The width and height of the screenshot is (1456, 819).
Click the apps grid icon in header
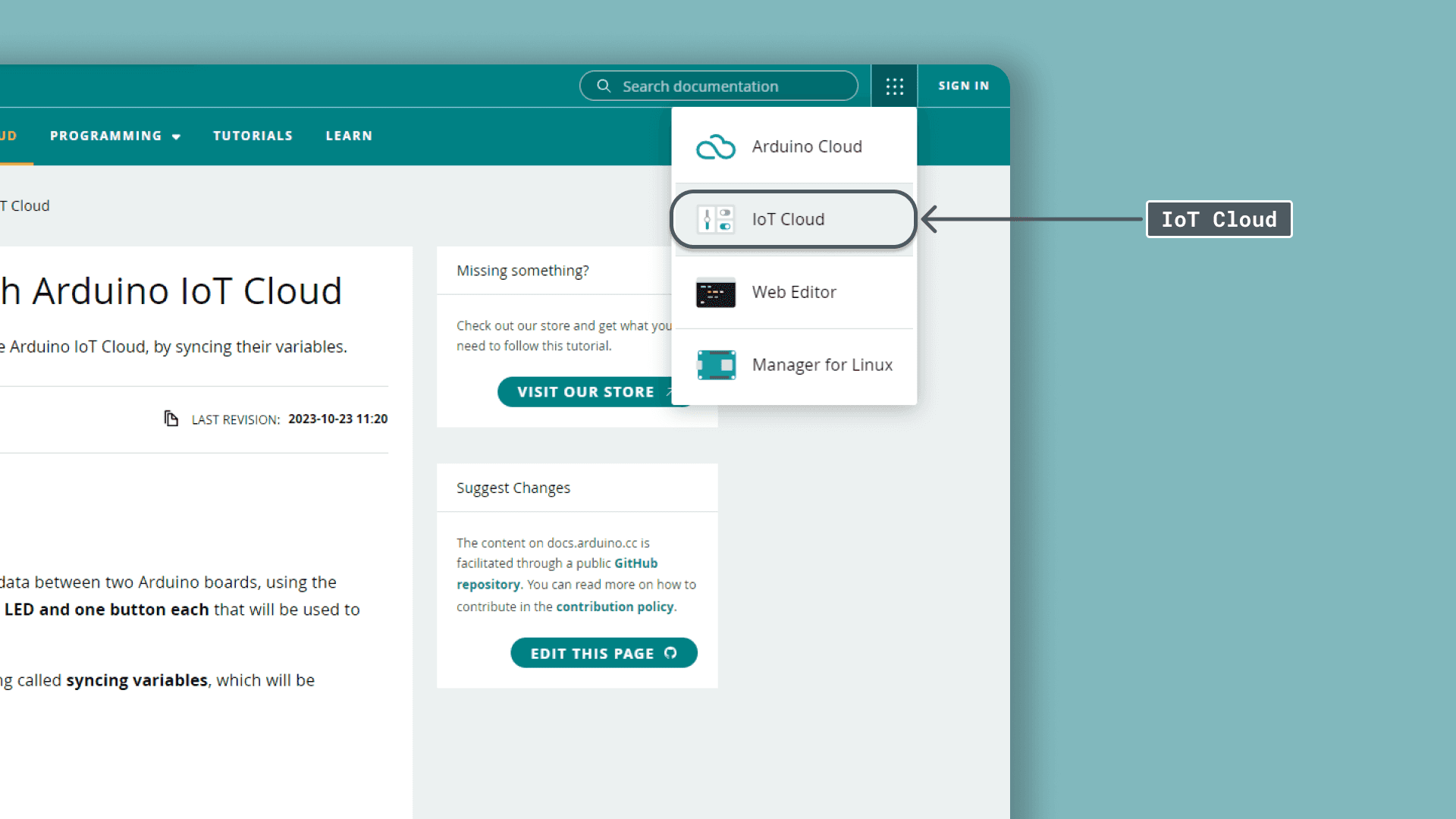click(895, 86)
